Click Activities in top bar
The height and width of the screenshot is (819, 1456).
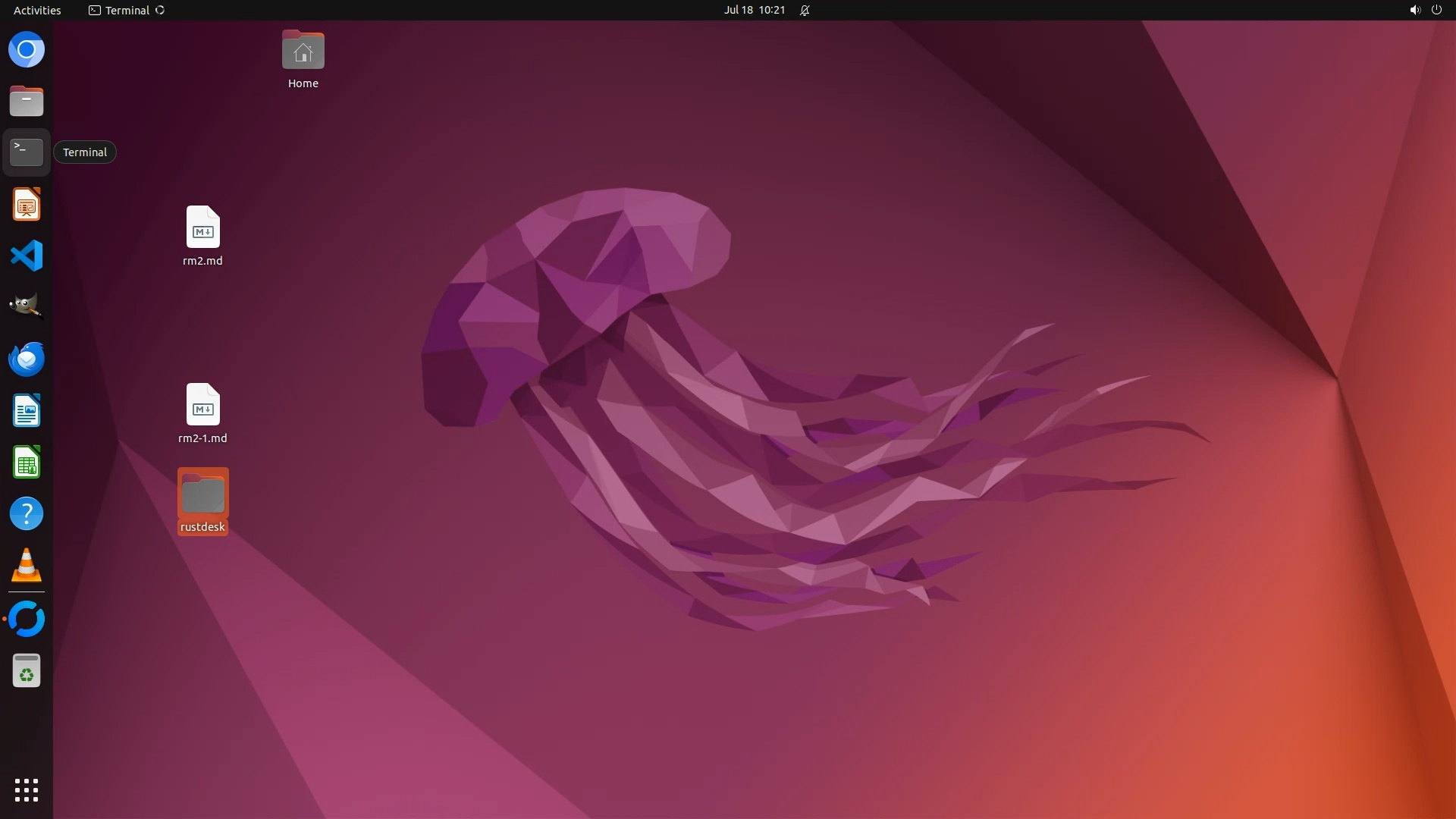coord(37,10)
